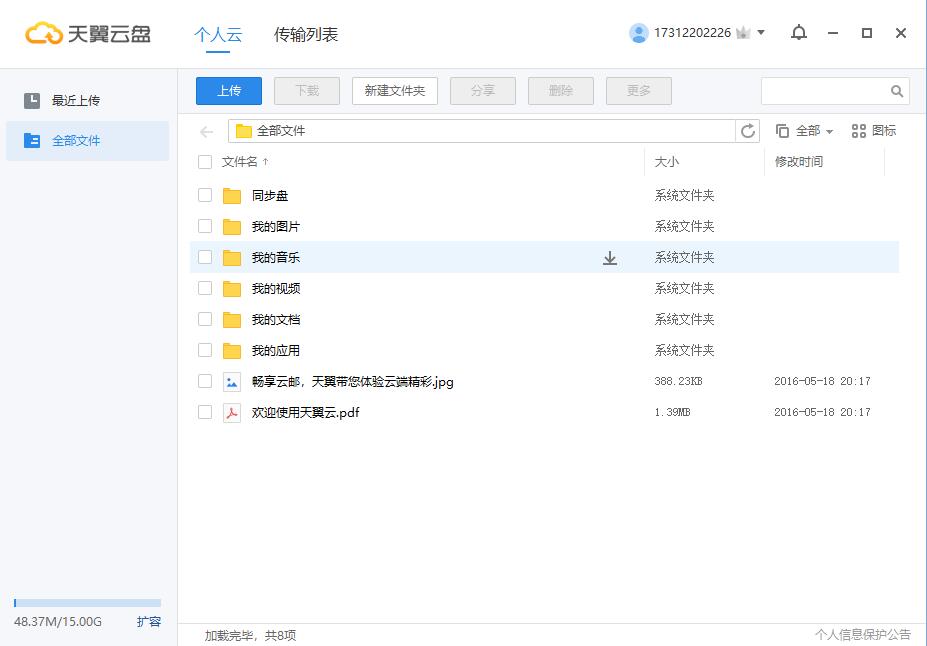Click the 388.23KB size value
Viewport: 927px width, 646px height.
pyautogui.click(x=678, y=381)
